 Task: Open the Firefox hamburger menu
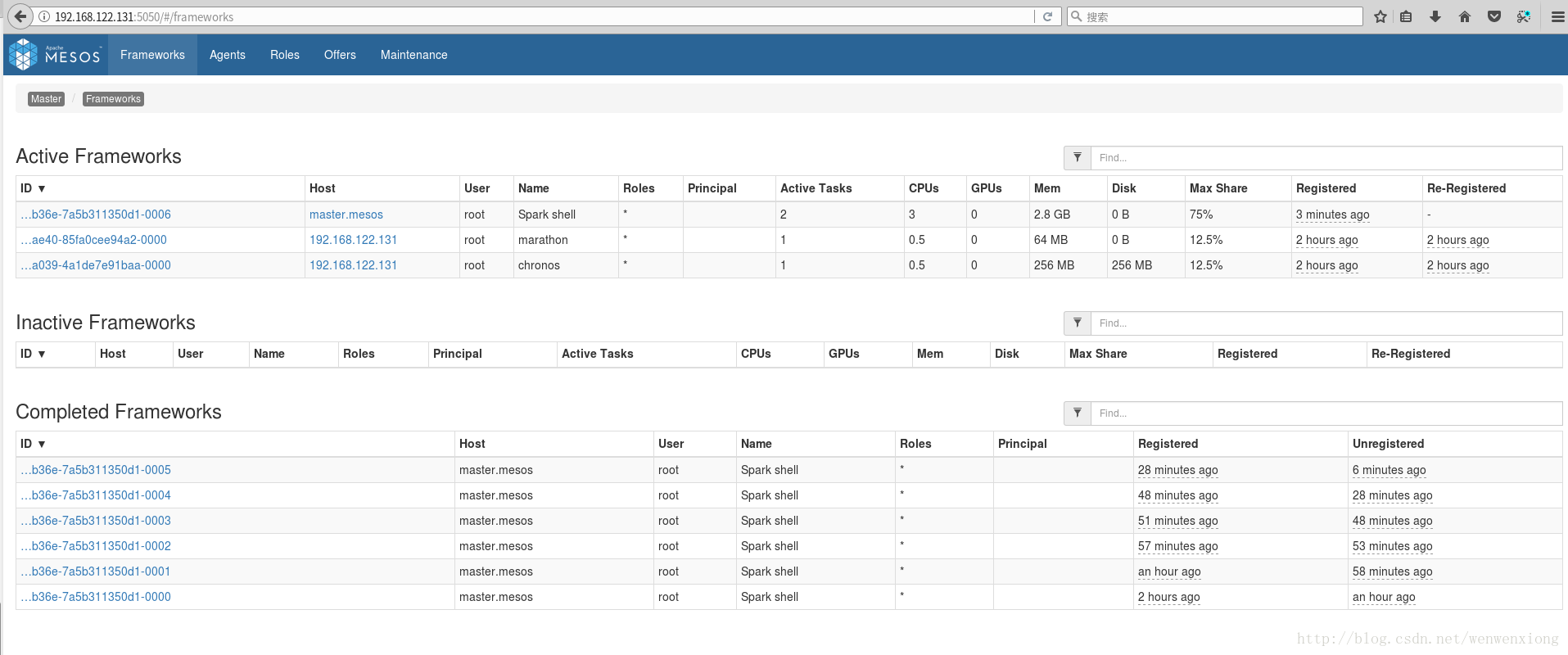click(x=1558, y=16)
